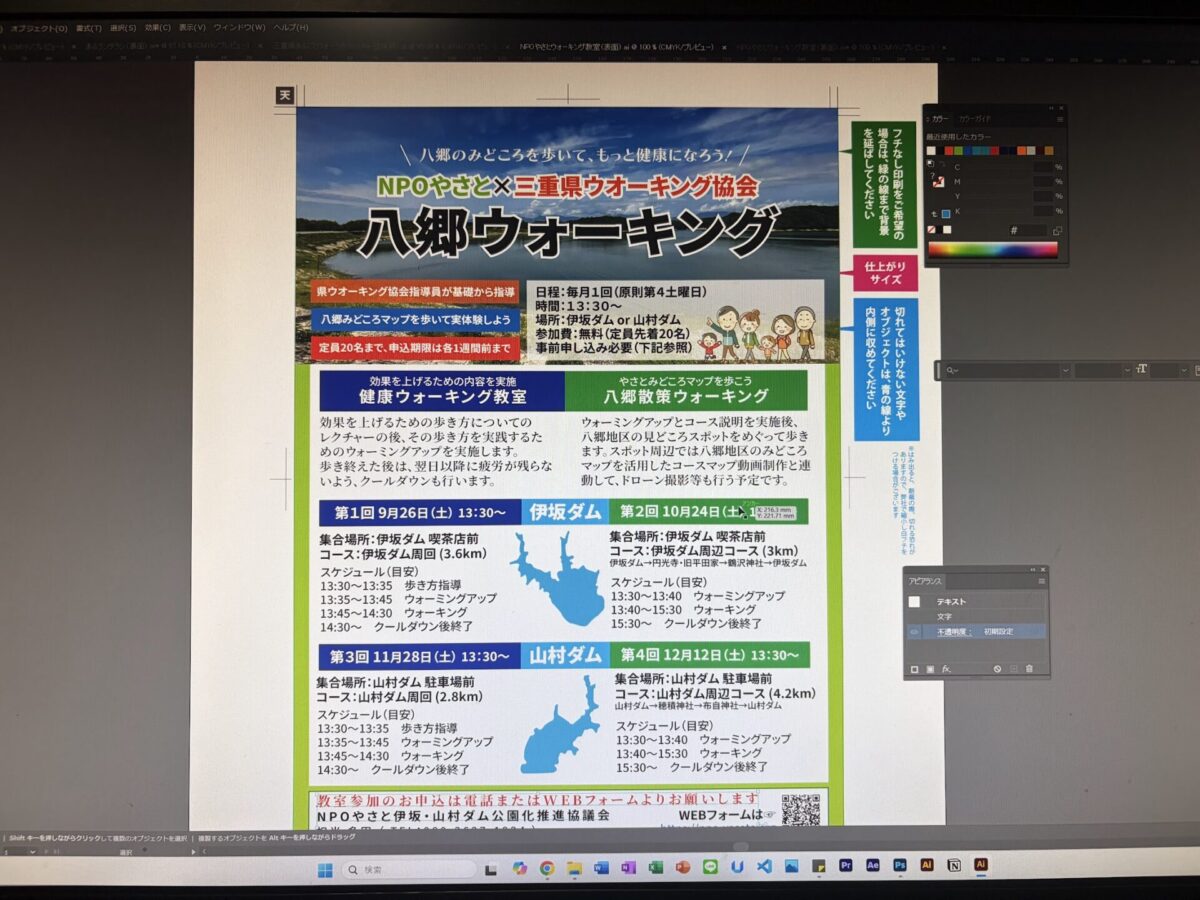Screen dimensions: 1200x900
Task: Click the default fill and stroke icon
Action: pyautogui.click(x=930, y=164)
